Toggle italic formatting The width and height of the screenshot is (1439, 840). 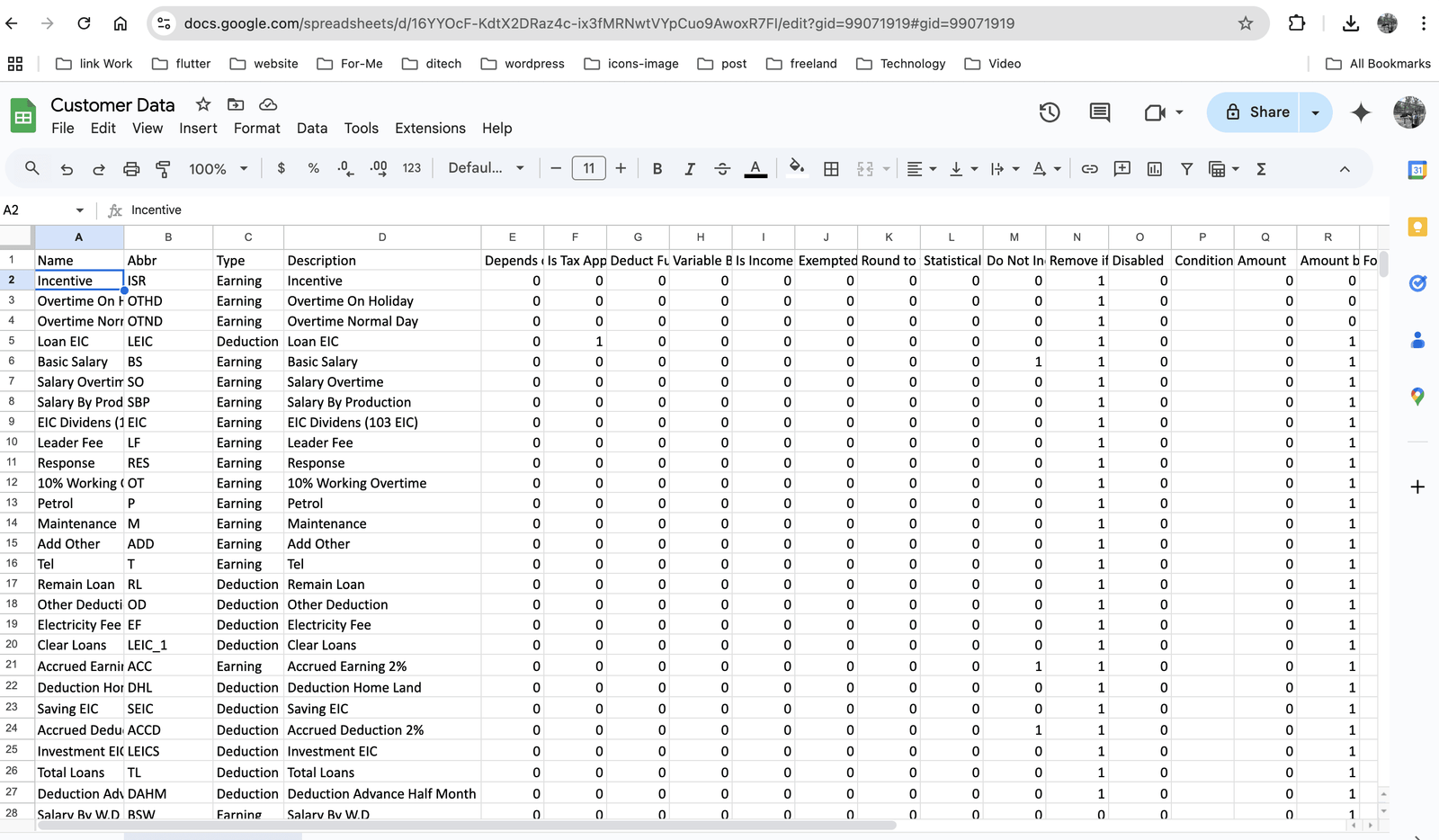coord(690,169)
